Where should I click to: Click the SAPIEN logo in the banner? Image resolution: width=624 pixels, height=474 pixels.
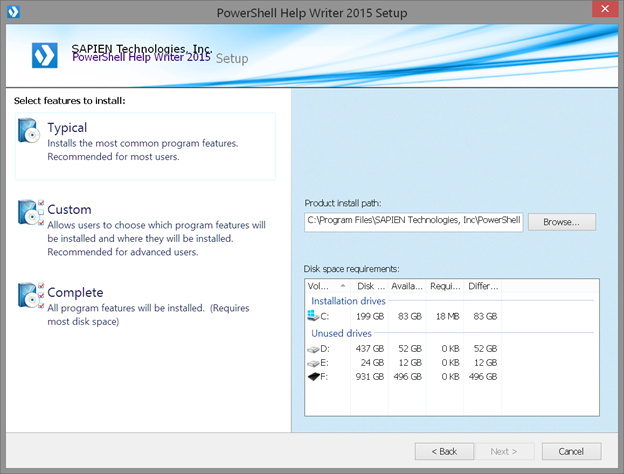pos(45,55)
